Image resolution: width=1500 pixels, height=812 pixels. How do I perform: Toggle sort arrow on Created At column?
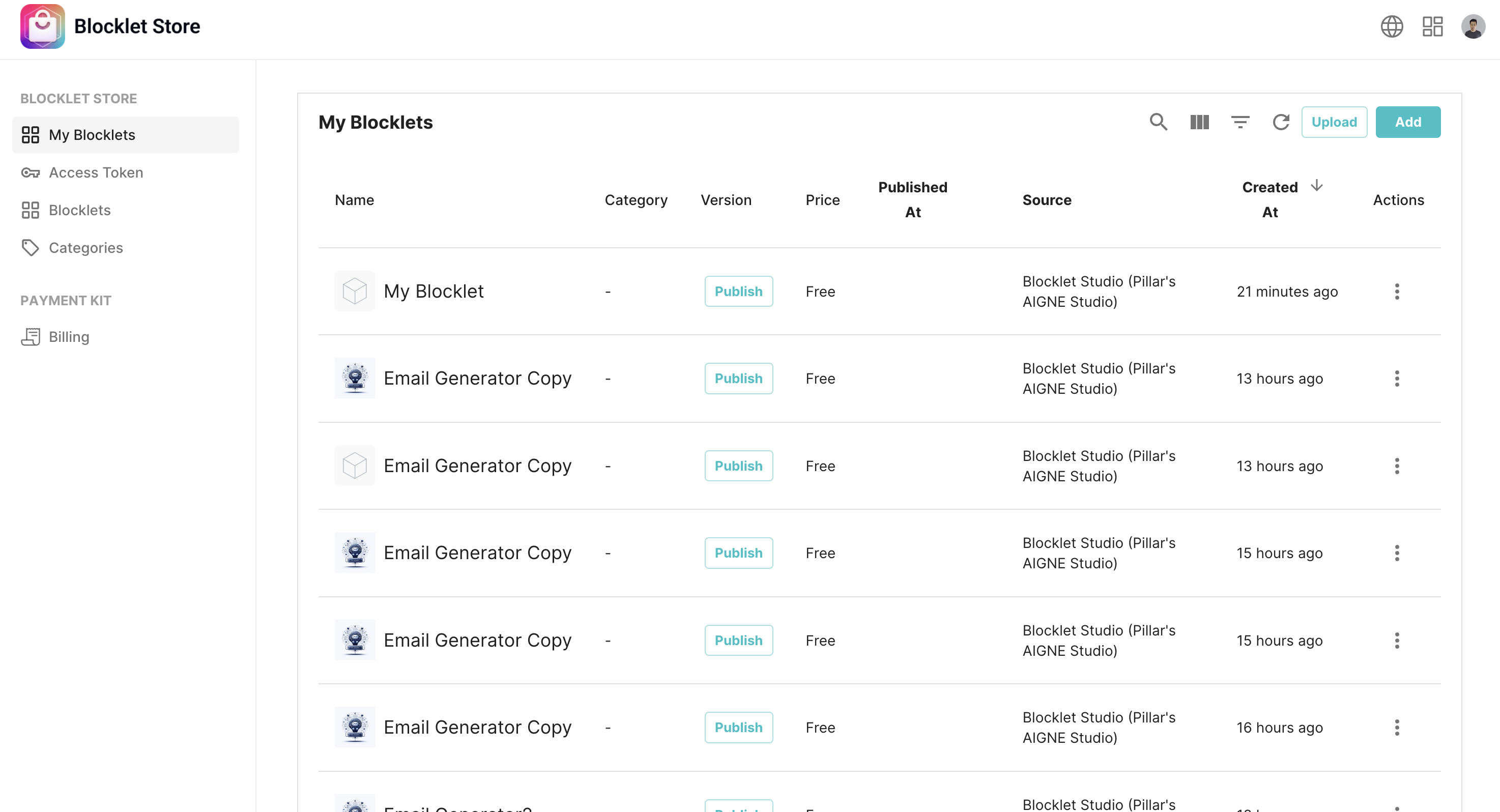(x=1317, y=186)
